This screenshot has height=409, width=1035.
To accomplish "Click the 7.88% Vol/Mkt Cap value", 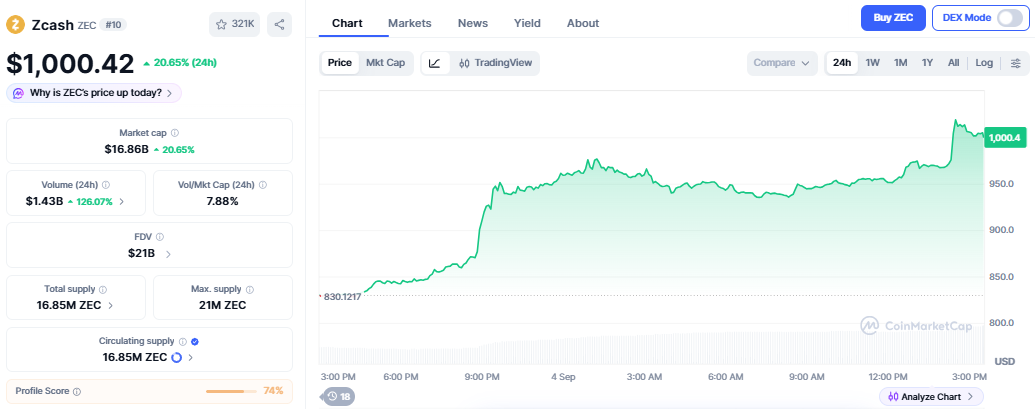I will click(222, 201).
